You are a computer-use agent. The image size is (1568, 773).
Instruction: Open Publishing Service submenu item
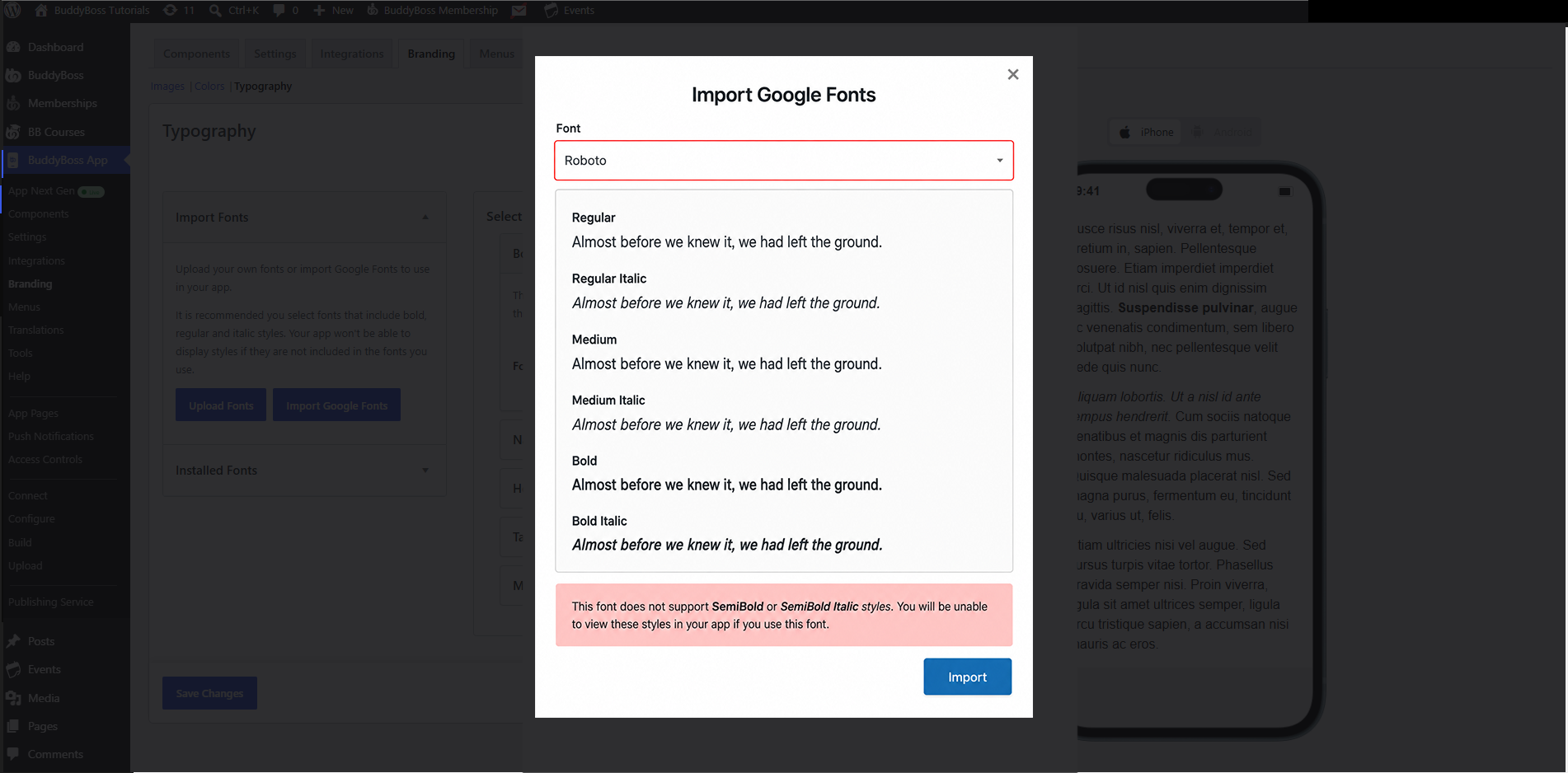[x=51, y=602]
